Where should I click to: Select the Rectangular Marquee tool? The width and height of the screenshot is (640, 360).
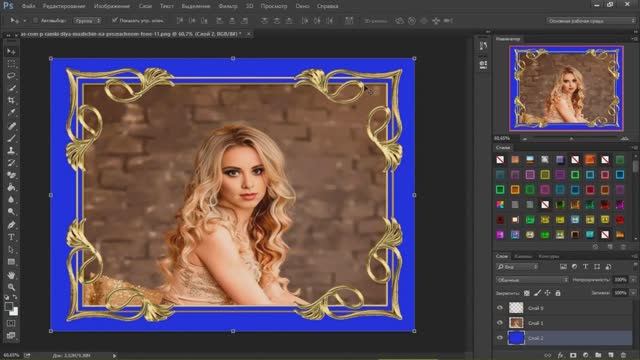pos(11,64)
